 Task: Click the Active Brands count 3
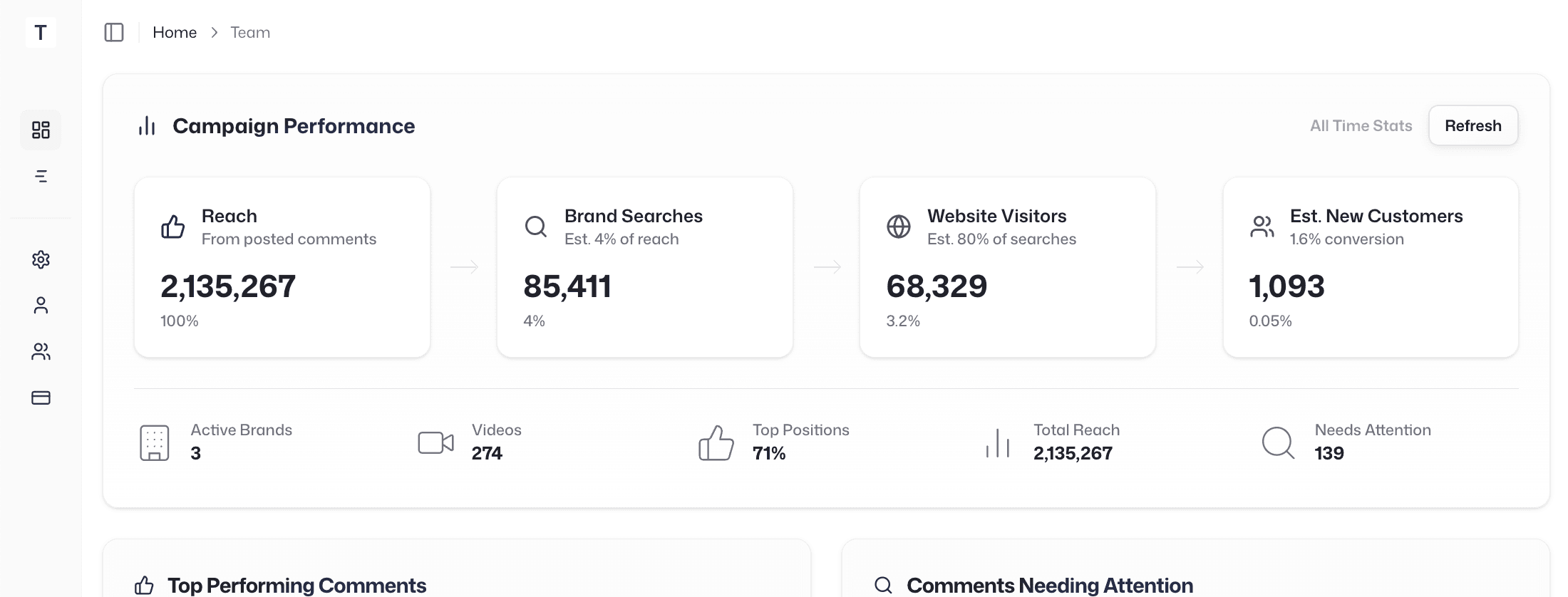pos(196,453)
